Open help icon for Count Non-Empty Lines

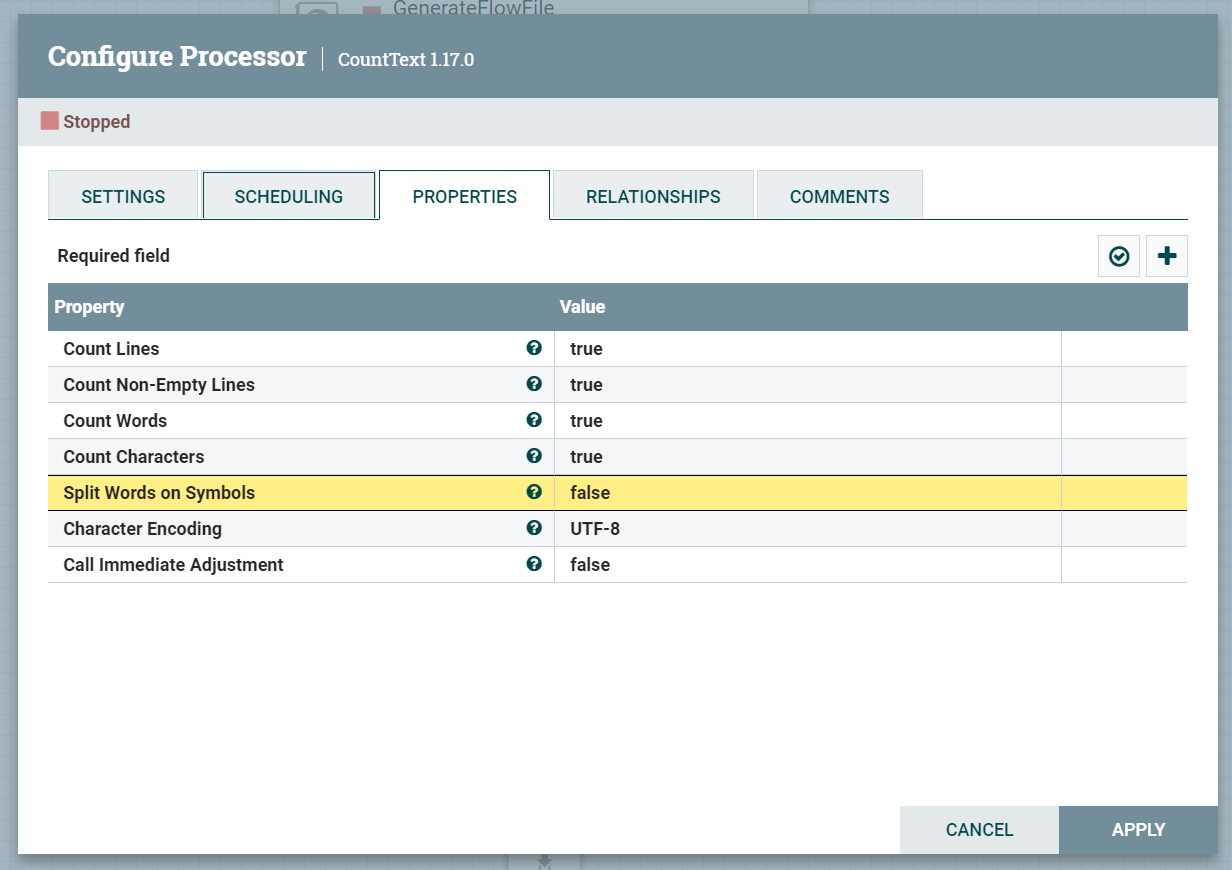[x=534, y=384]
